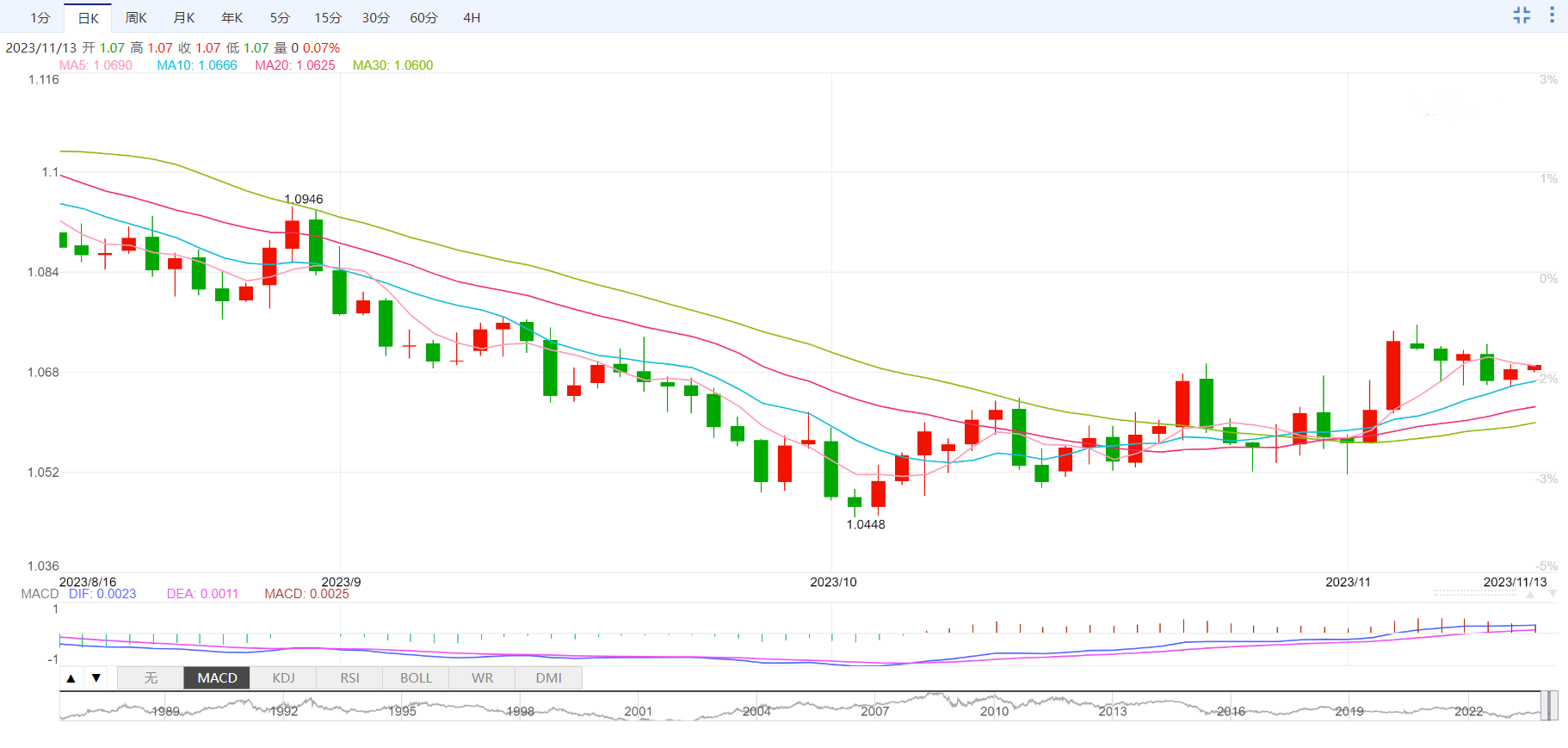
Task: Click the down triangle indicator button
Action: [96, 678]
